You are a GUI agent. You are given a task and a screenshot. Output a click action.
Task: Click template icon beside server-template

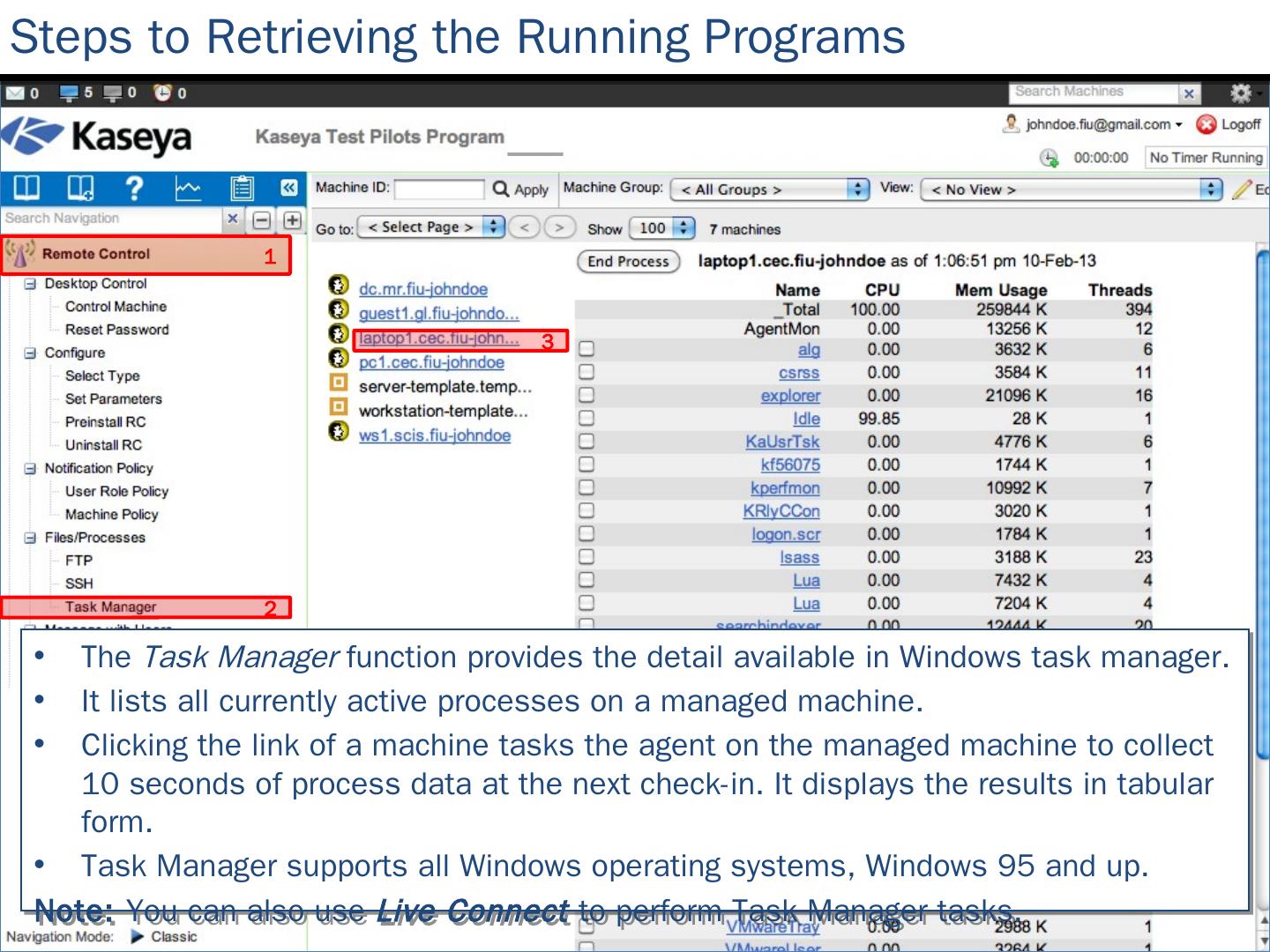pyautogui.click(x=338, y=383)
